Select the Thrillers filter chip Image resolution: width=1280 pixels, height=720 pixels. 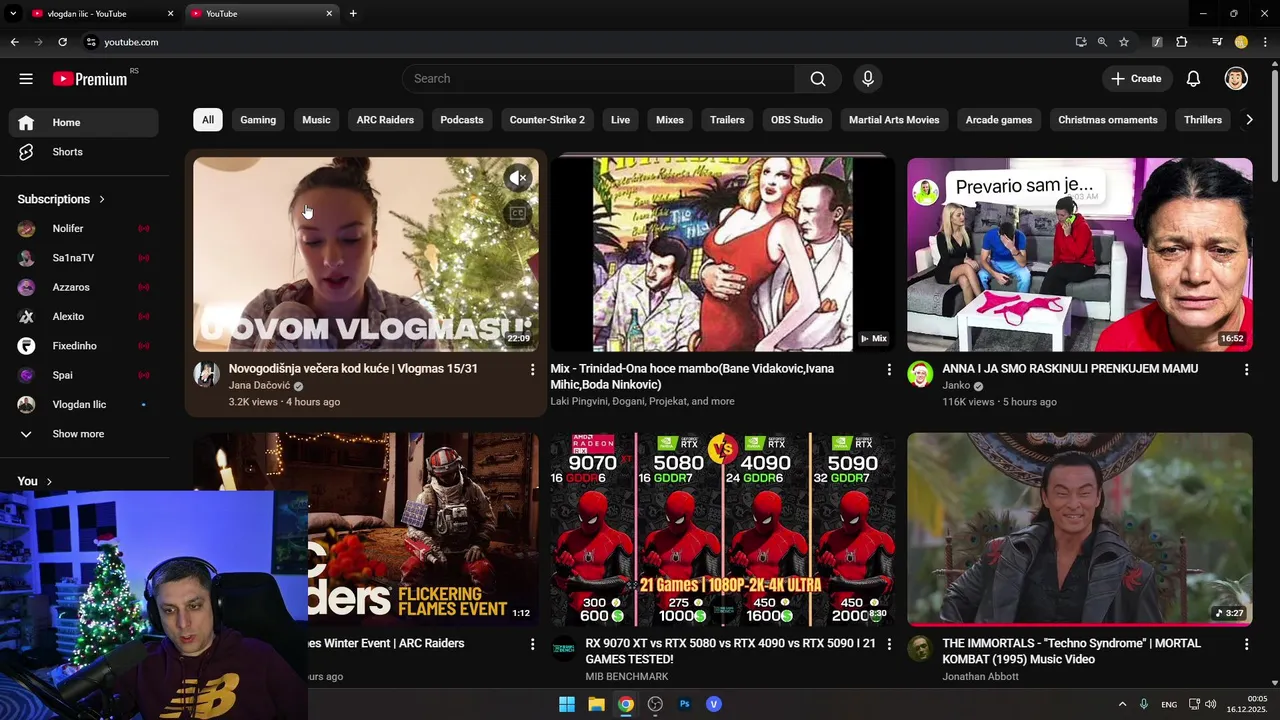1203,120
